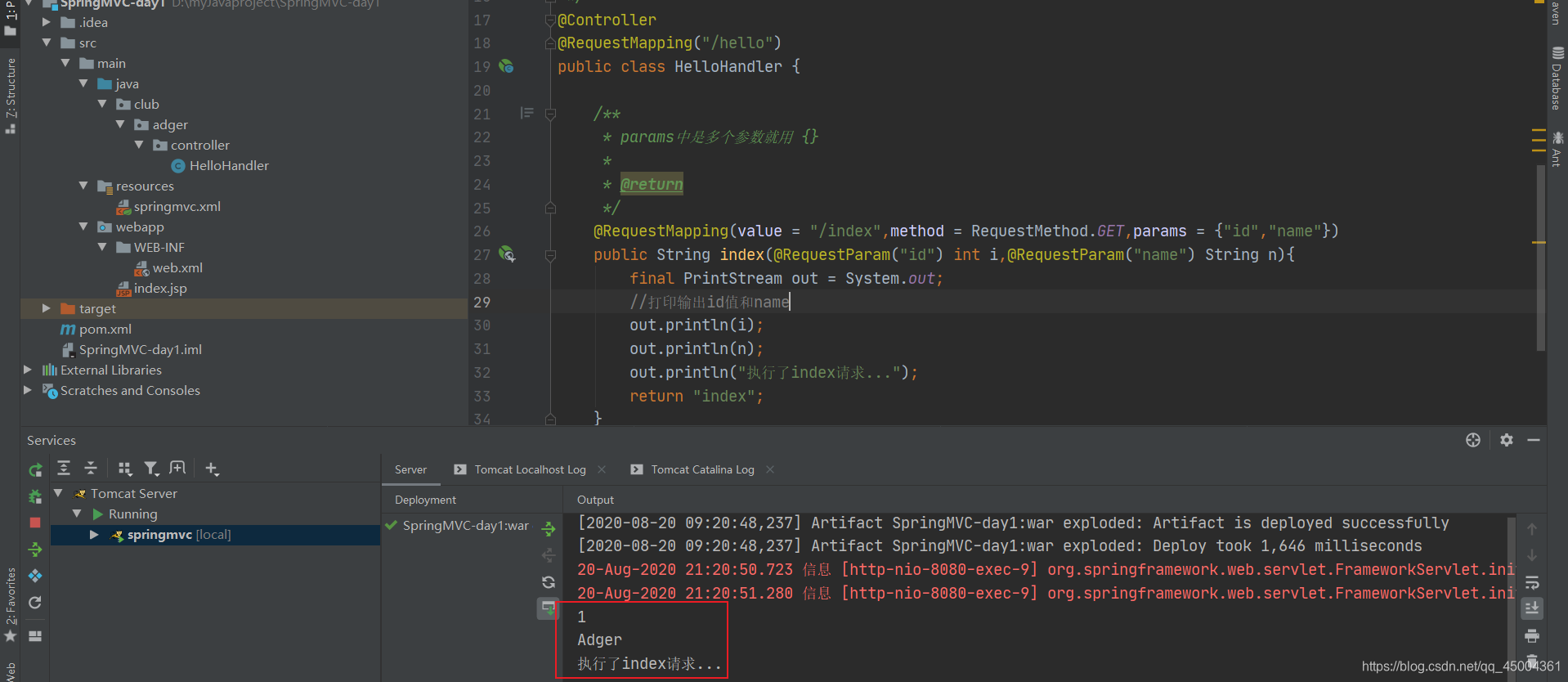Click the fold marker on line 17

tap(550, 20)
